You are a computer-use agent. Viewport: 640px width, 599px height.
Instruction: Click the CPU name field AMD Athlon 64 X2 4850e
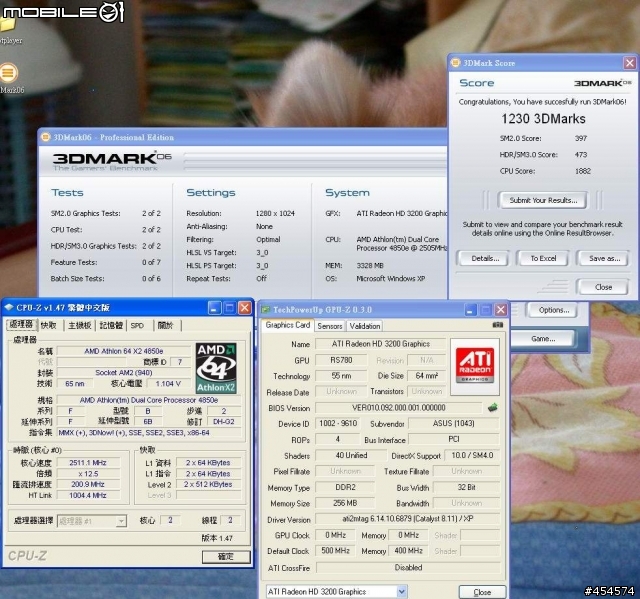pyautogui.click(x=124, y=351)
